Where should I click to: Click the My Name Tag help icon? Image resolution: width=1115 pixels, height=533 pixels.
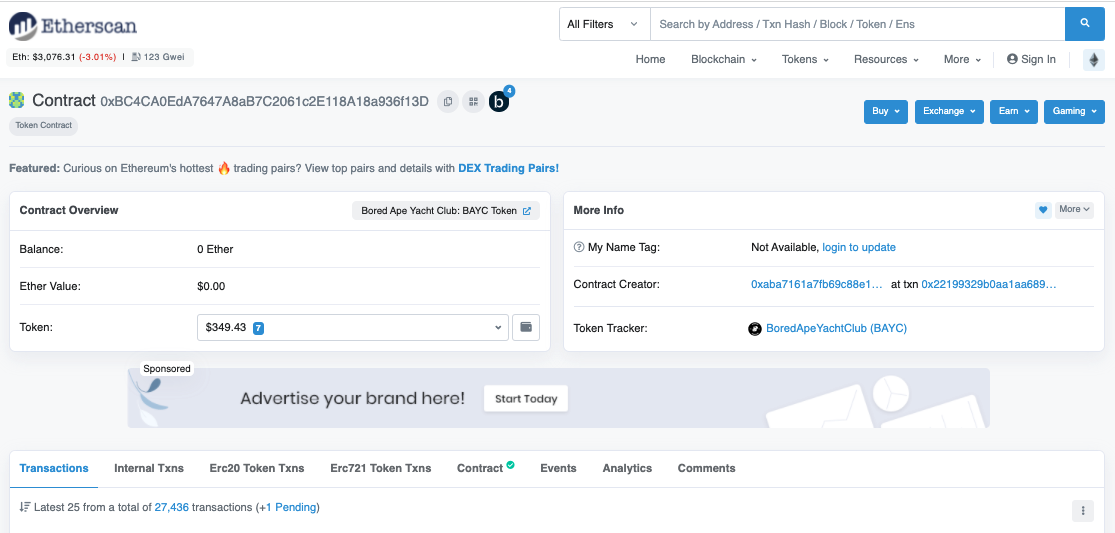click(x=579, y=247)
